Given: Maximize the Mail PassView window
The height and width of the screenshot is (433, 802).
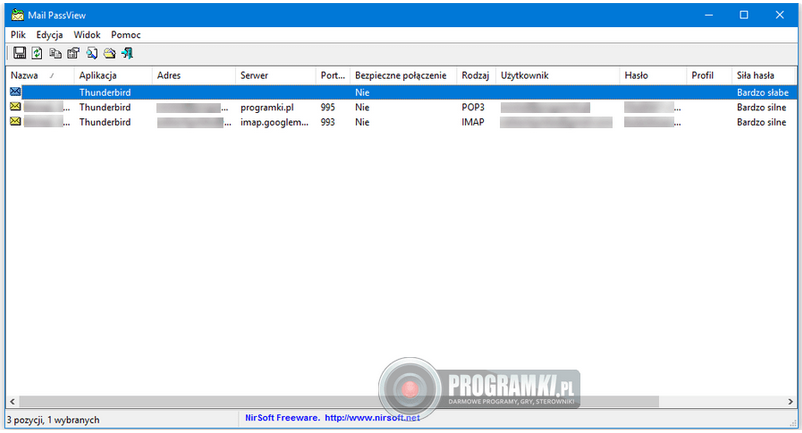Looking at the screenshot, I should pos(744,15).
